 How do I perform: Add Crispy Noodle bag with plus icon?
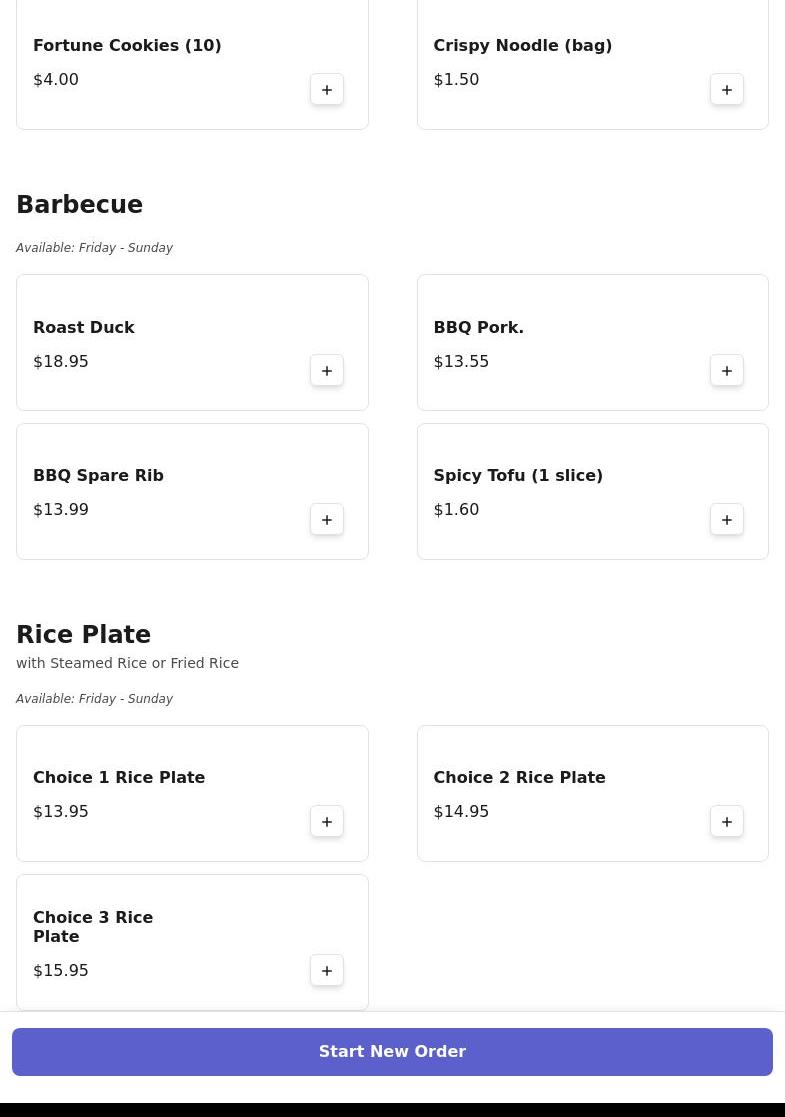point(727,90)
